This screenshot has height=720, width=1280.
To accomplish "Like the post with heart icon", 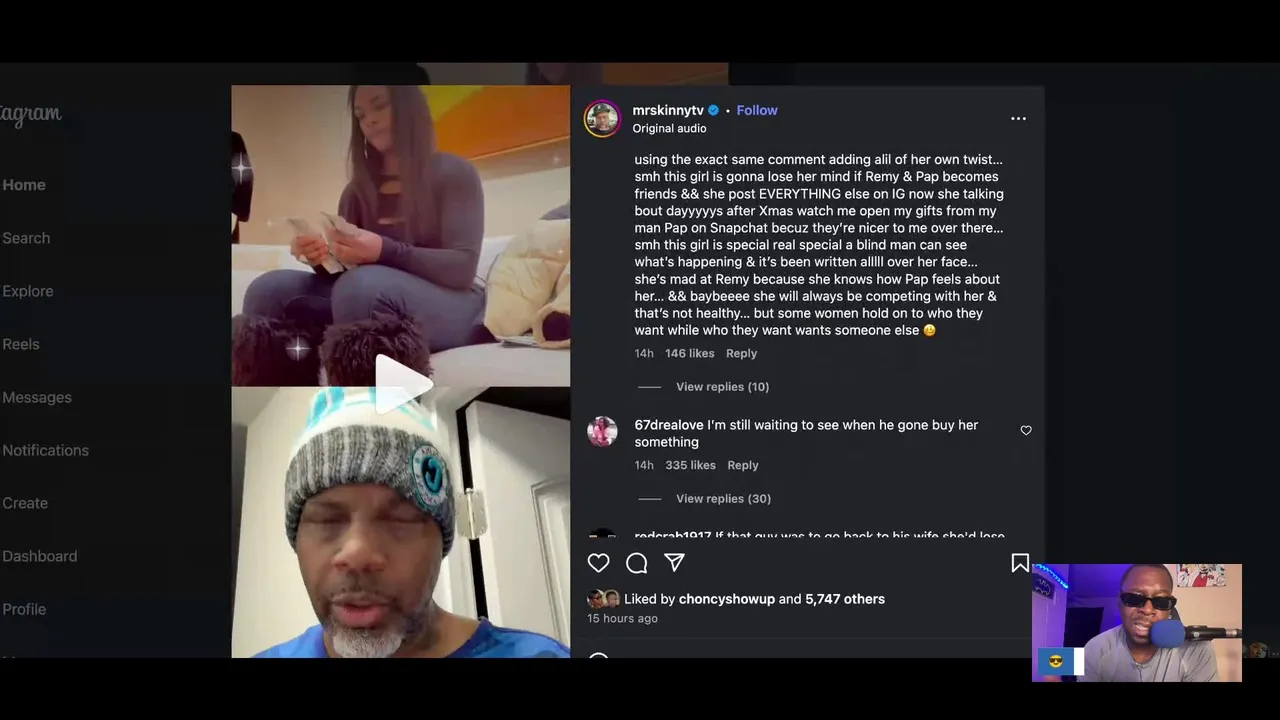I will [598, 563].
